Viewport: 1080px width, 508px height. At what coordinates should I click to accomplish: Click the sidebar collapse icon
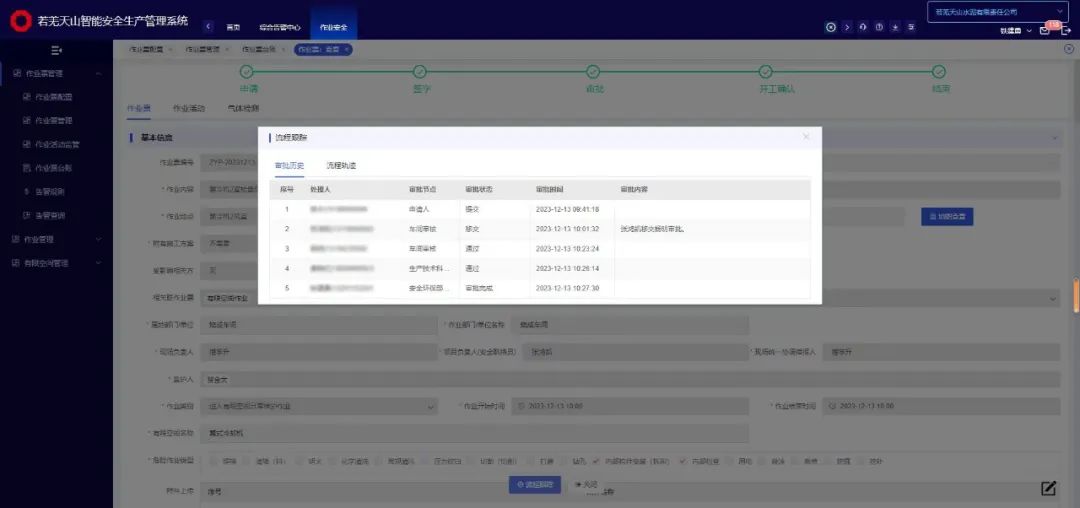[56, 50]
